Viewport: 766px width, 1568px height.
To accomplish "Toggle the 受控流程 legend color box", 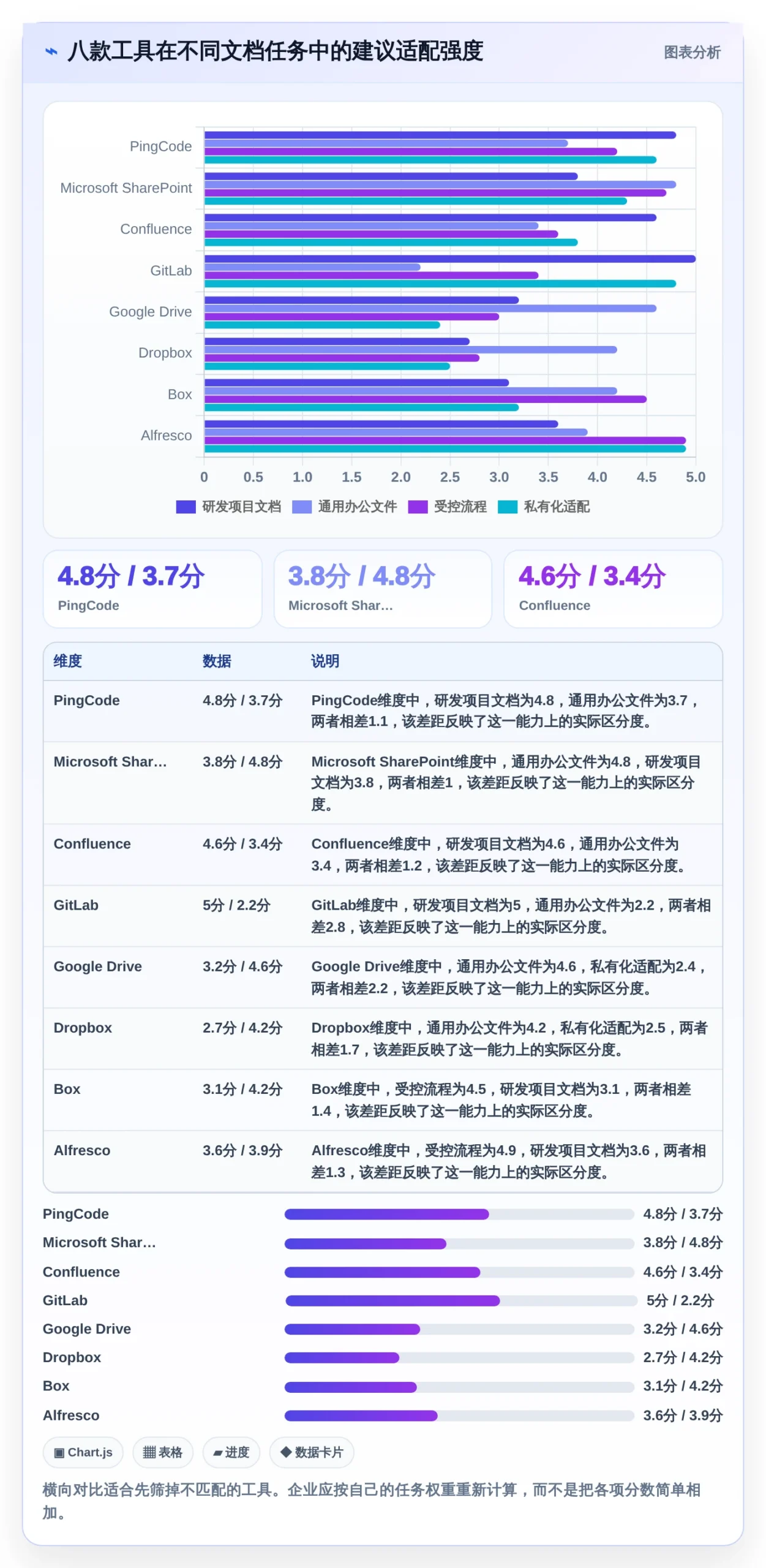I will point(418,507).
